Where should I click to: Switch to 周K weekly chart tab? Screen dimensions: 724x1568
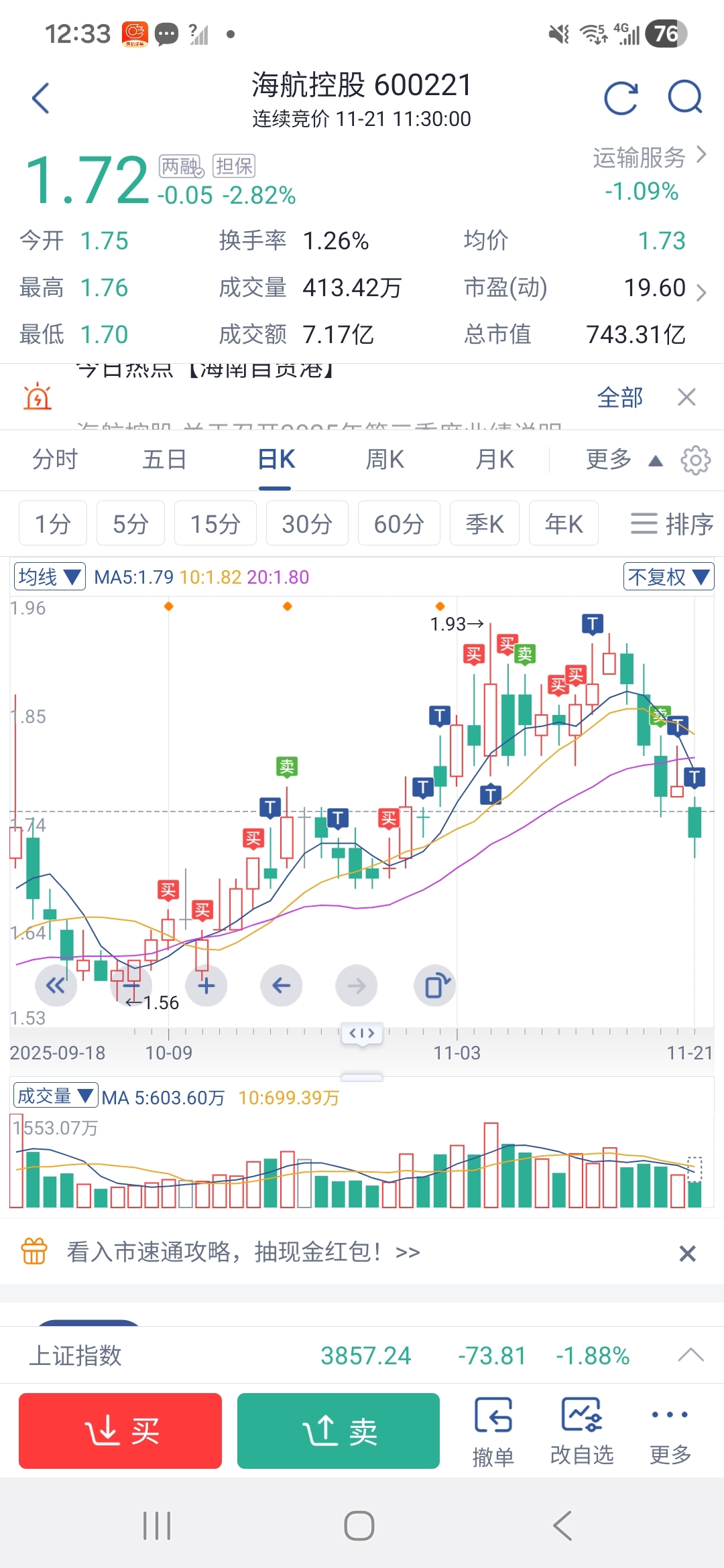coord(385,460)
